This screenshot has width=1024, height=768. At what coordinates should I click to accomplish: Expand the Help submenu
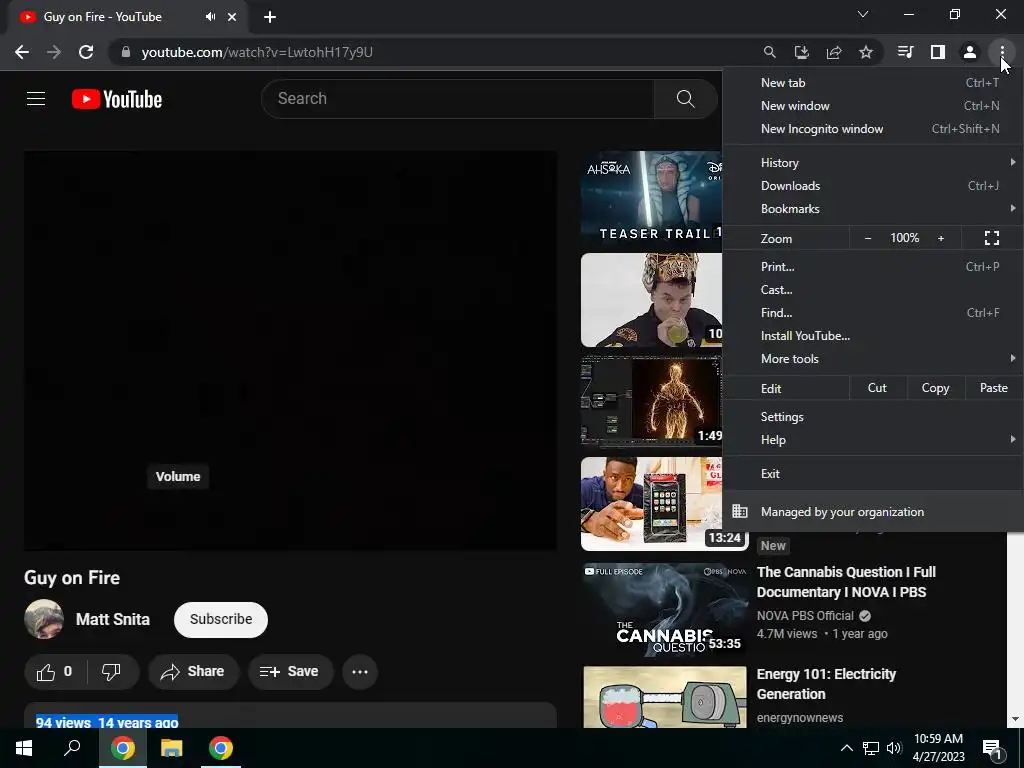point(872,440)
